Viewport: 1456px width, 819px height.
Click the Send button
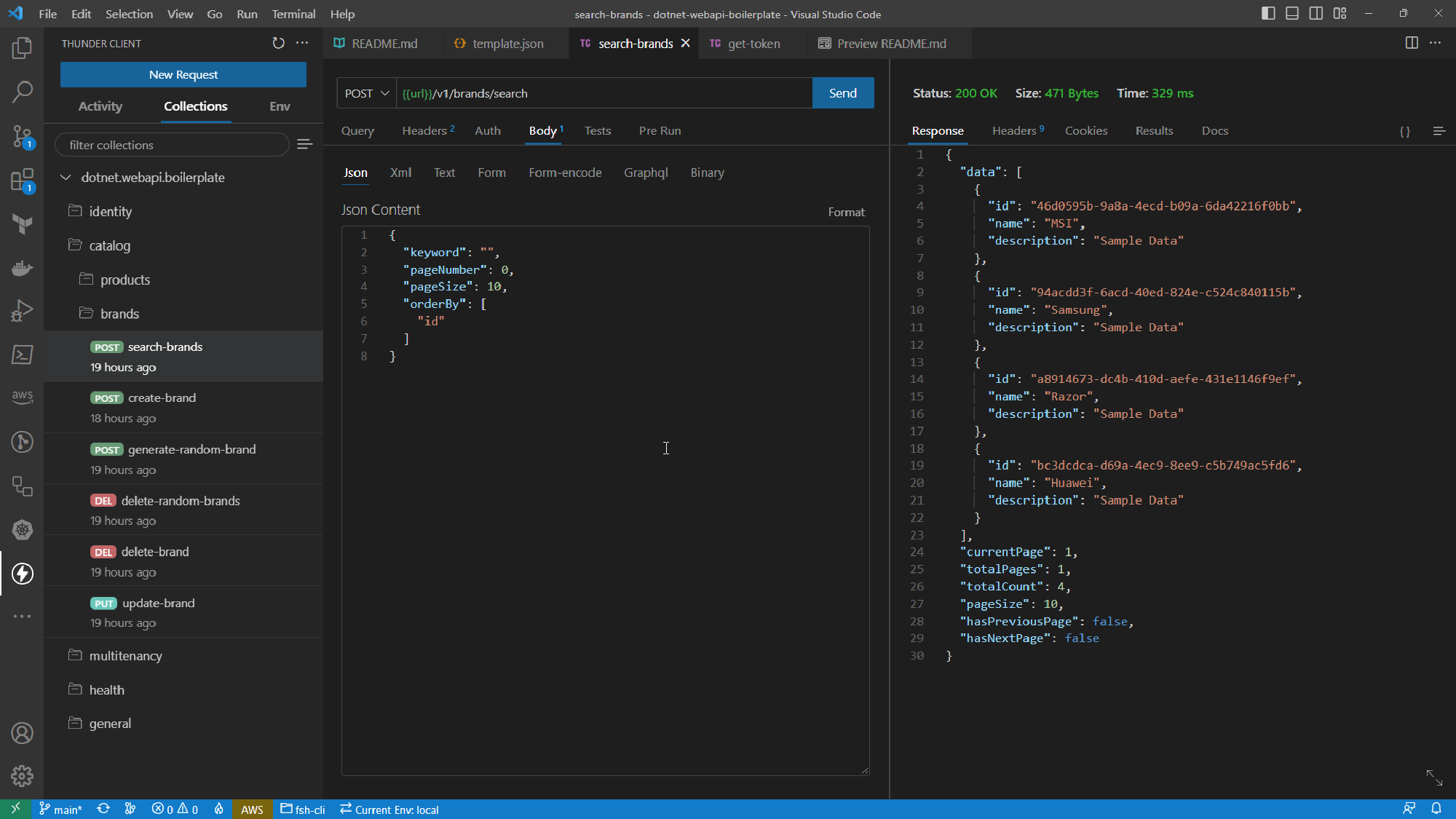click(x=842, y=93)
